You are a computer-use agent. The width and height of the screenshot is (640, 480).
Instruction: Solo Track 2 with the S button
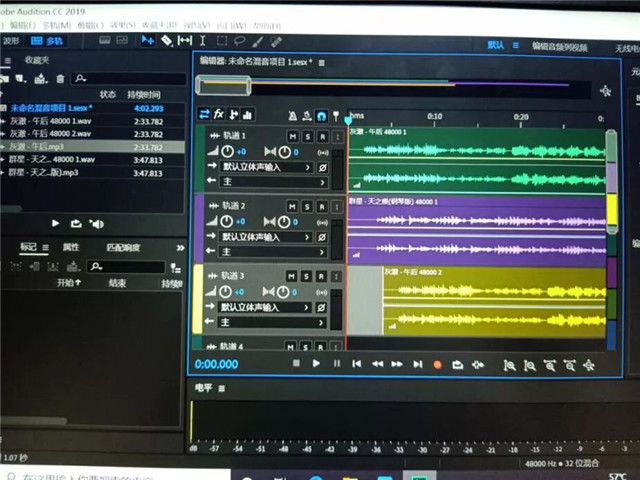click(x=307, y=205)
